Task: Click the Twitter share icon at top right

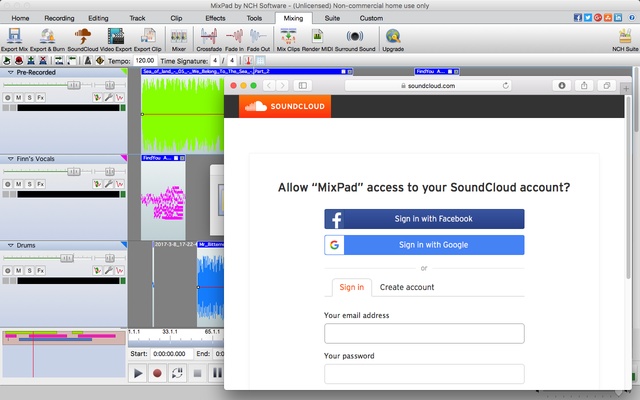Action: coord(588,18)
